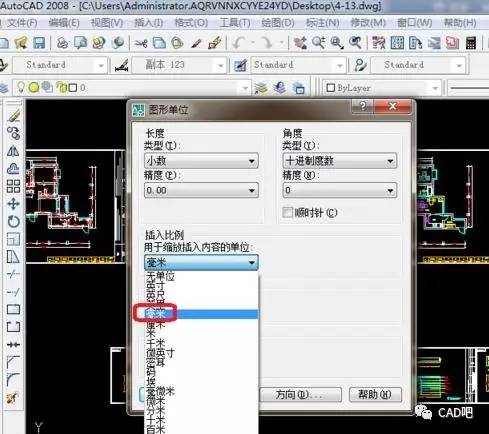The height and width of the screenshot is (434, 489).
Task: Click the Match Properties brush icon
Action: [196, 43]
